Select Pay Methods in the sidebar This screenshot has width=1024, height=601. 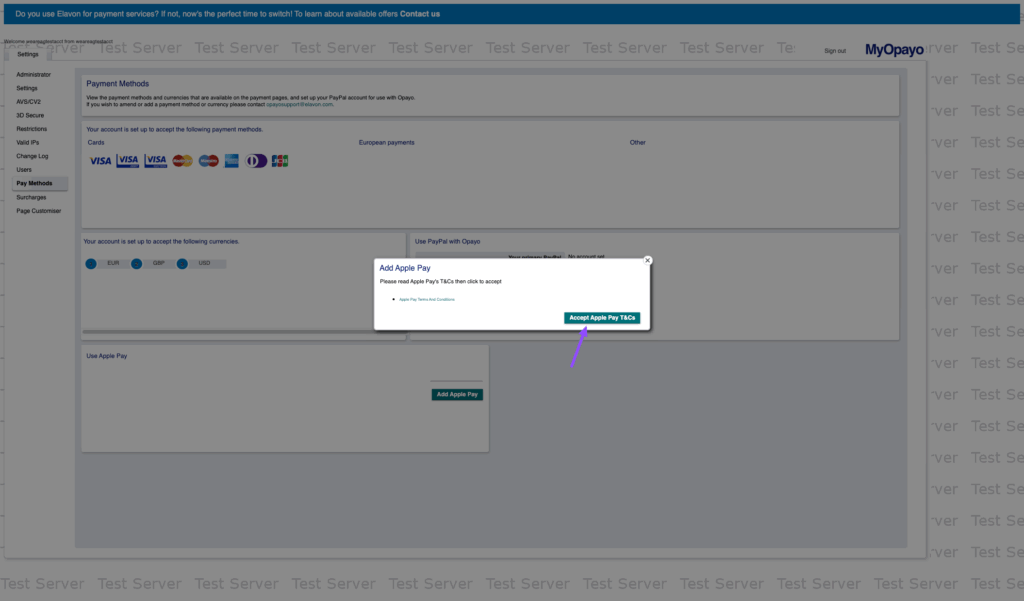click(x=34, y=184)
